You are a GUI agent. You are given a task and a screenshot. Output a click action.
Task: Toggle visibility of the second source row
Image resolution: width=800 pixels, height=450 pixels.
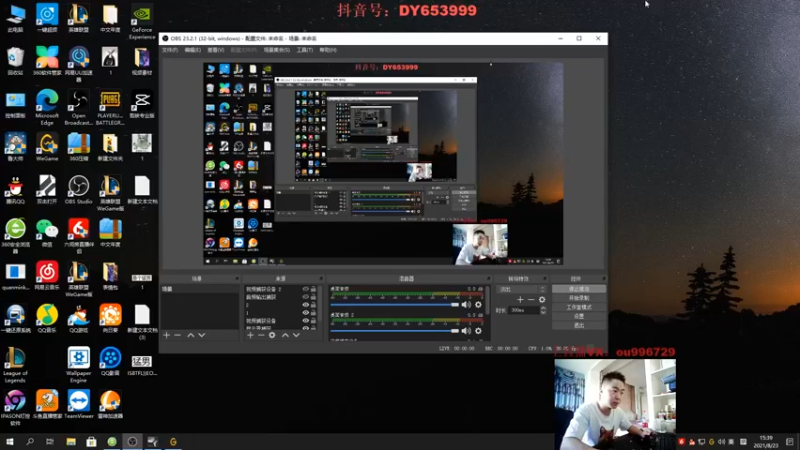[306, 297]
